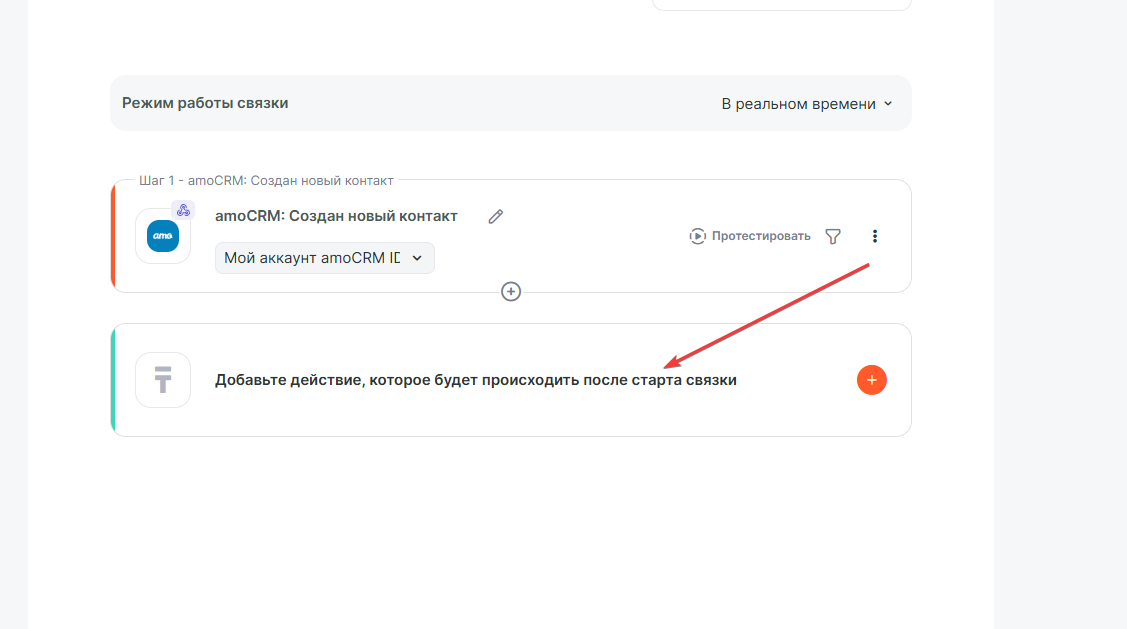Click the "Добавьте действие" prompt text
The height and width of the screenshot is (629, 1127).
(x=475, y=380)
